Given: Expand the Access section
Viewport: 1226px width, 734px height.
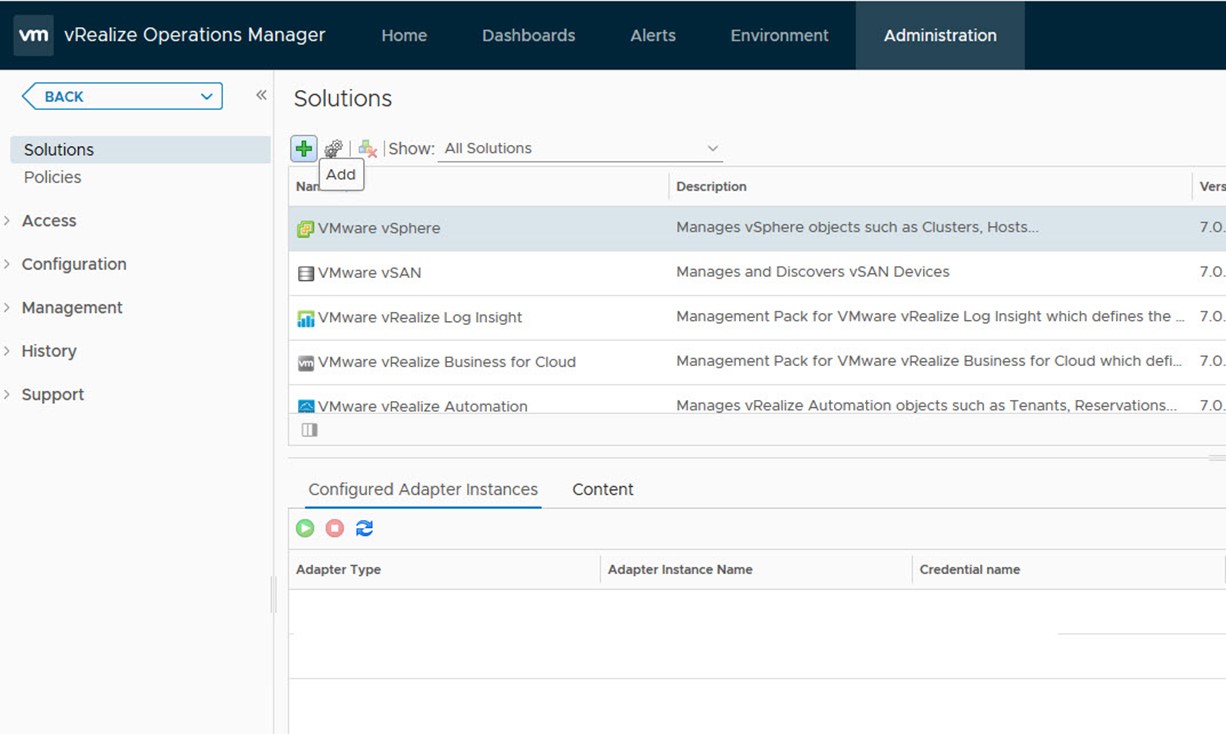Looking at the screenshot, I should tap(7, 221).
